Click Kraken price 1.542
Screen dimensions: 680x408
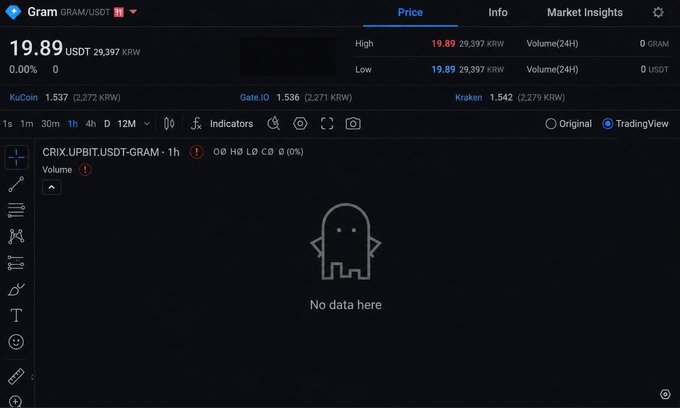tap(501, 97)
